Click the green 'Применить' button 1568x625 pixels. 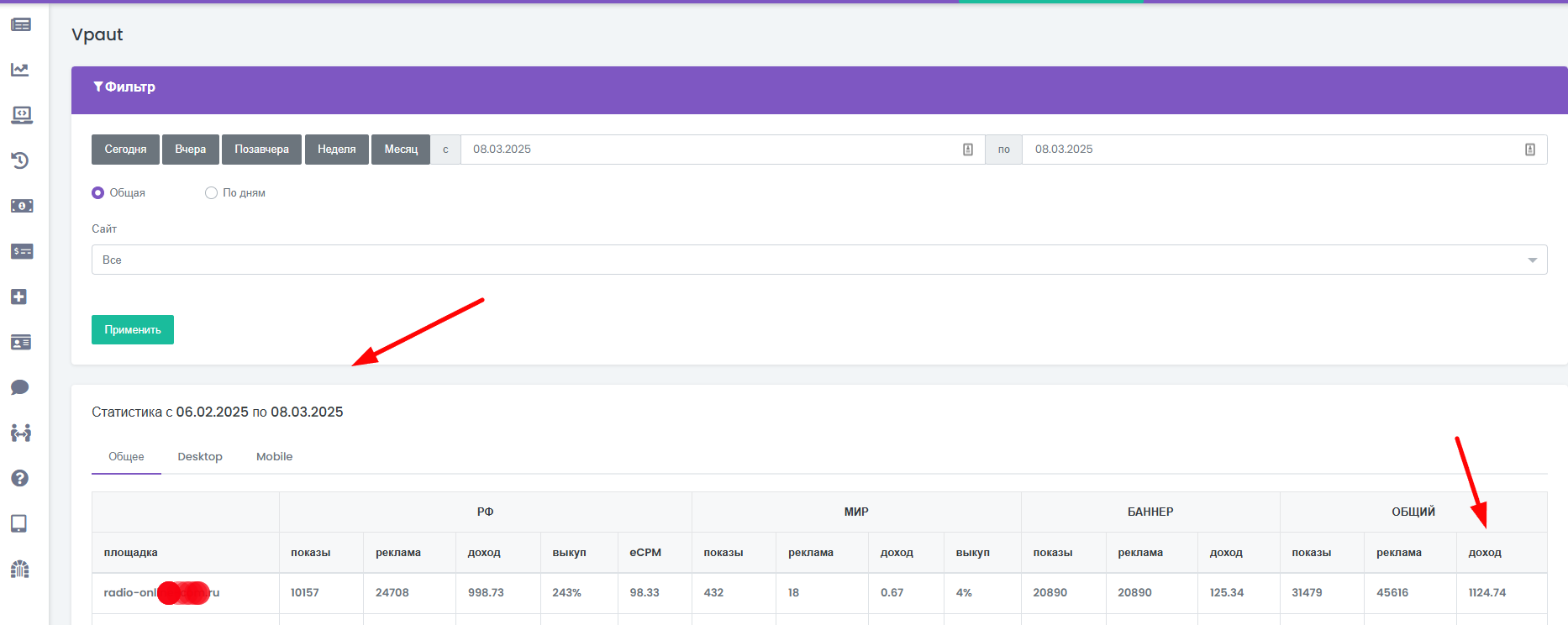pyautogui.click(x=133, y=330)
